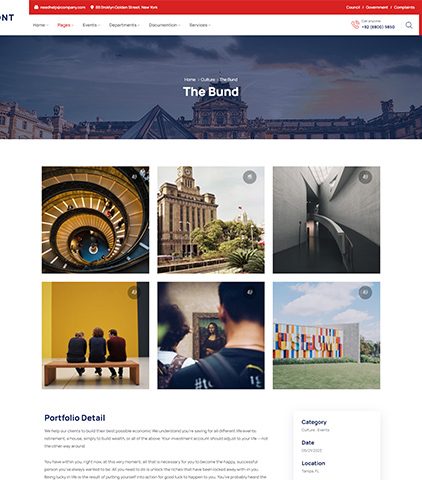The image size is (422, 480).
Task: Click the round icon on colorful museum photo
Action: click(365, 292)
